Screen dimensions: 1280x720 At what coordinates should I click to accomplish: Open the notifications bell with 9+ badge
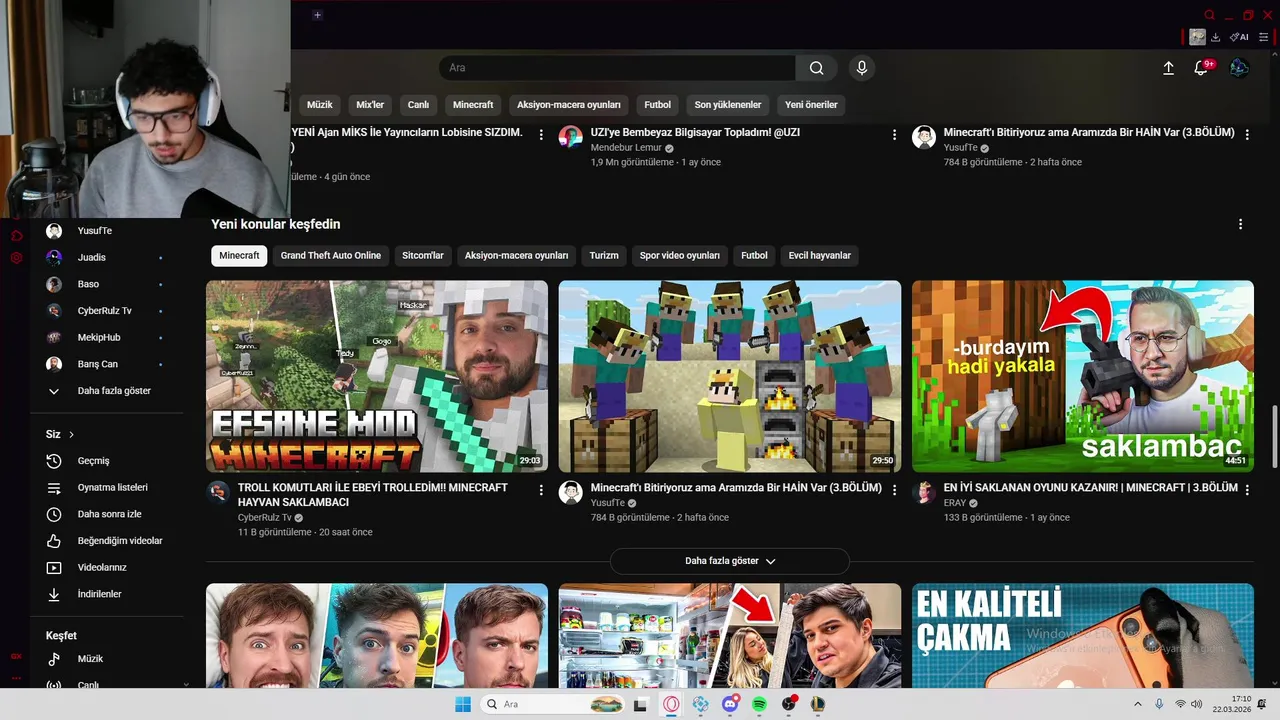pyautogui.click(x=1202, y=68)
